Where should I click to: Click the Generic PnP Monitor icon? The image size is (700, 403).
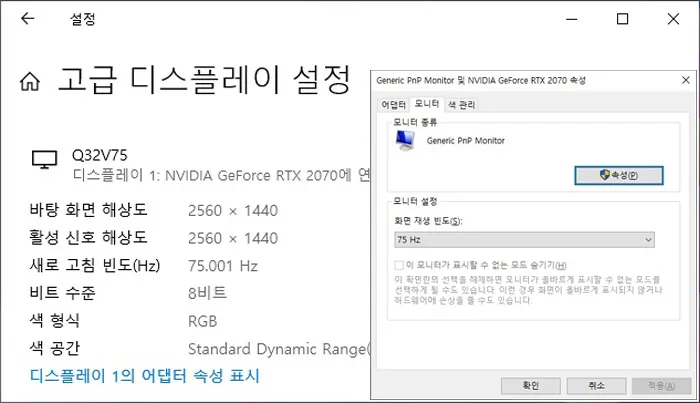pyautogui.click(x=405, y=141)
